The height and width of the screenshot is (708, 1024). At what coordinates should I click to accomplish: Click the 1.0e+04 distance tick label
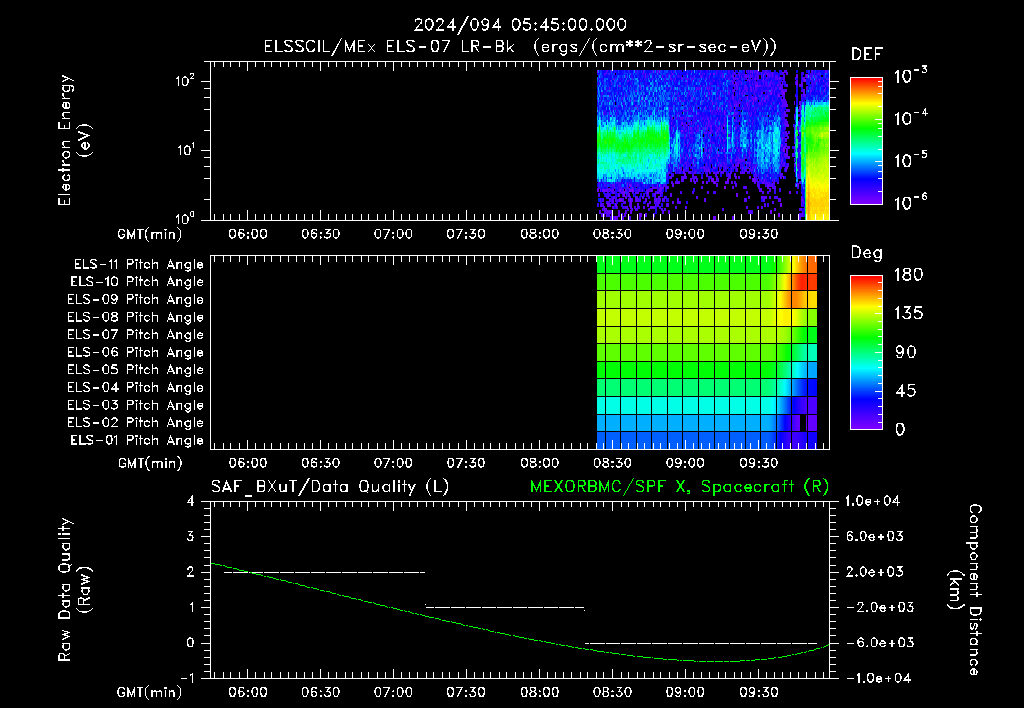coord(872,501)
